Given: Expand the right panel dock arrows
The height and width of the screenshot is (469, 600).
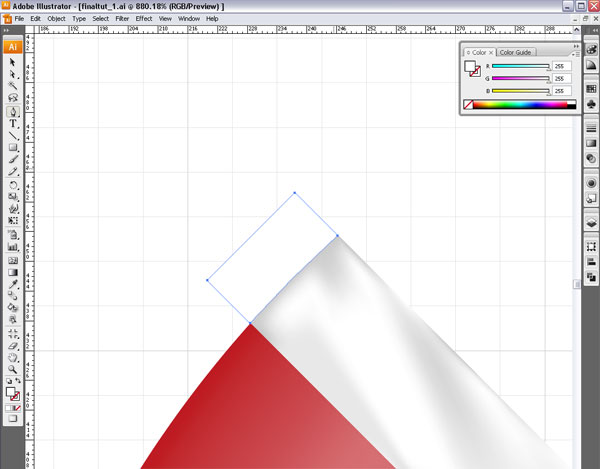Looking at the screenshot, I should 597,30.
